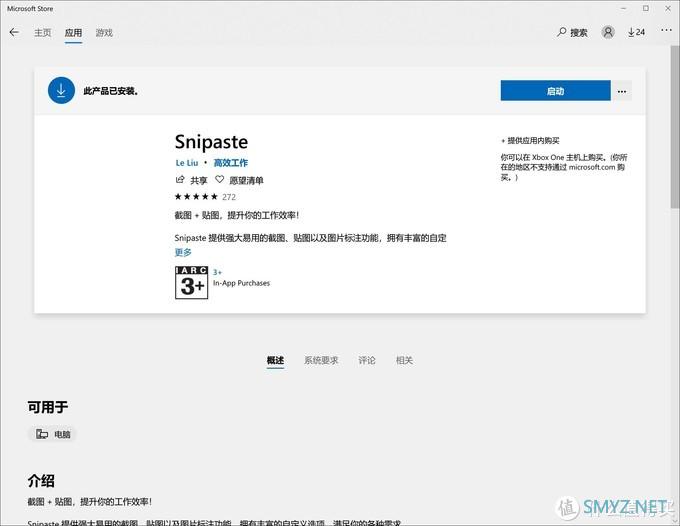Open the 搜索 search box
Screen dimensions: 680x526
coord(572,32)
